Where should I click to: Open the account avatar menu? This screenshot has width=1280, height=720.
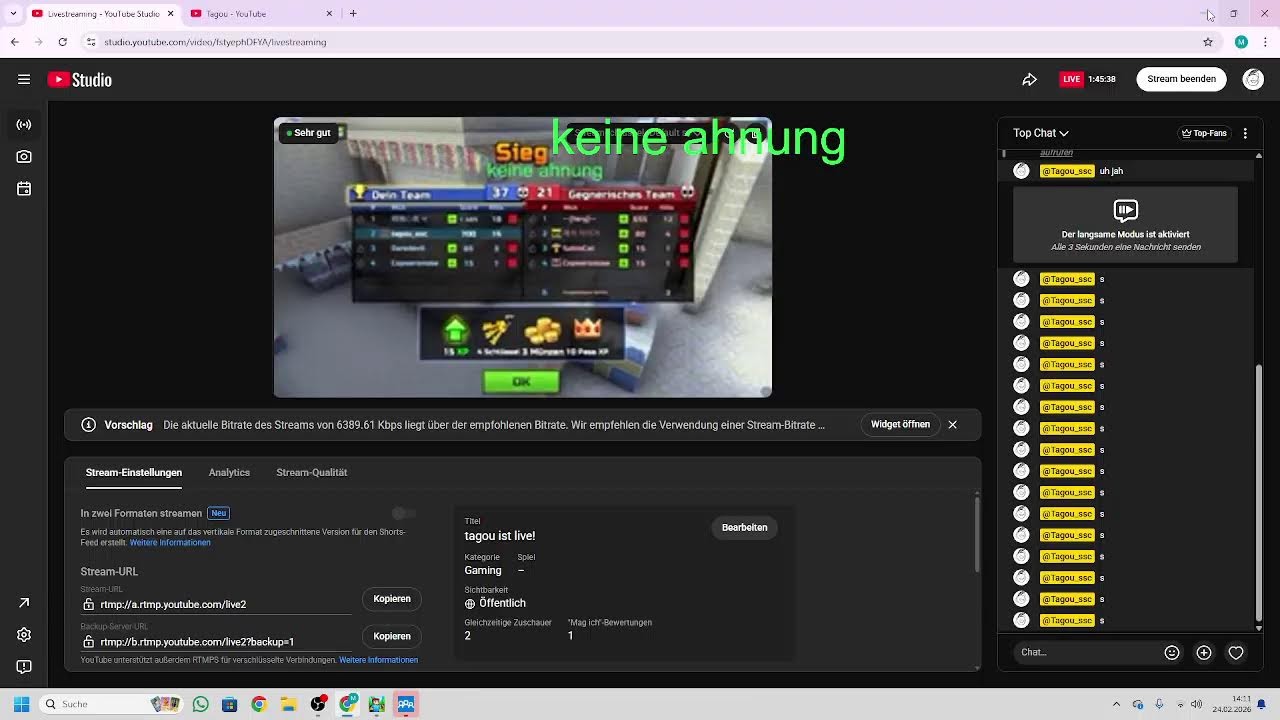click(1253, 79)
